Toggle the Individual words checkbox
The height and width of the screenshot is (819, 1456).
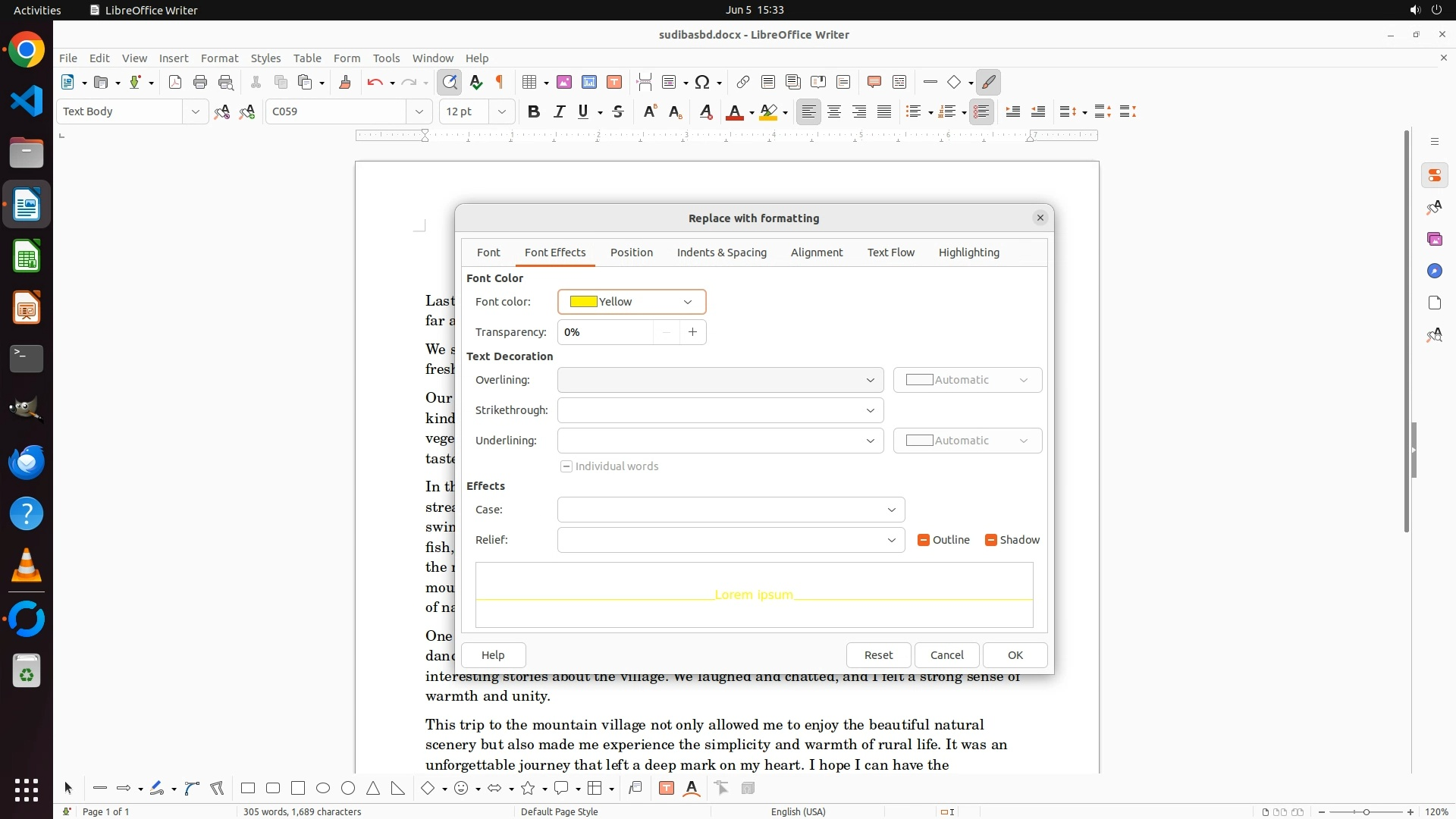point(566,466)
